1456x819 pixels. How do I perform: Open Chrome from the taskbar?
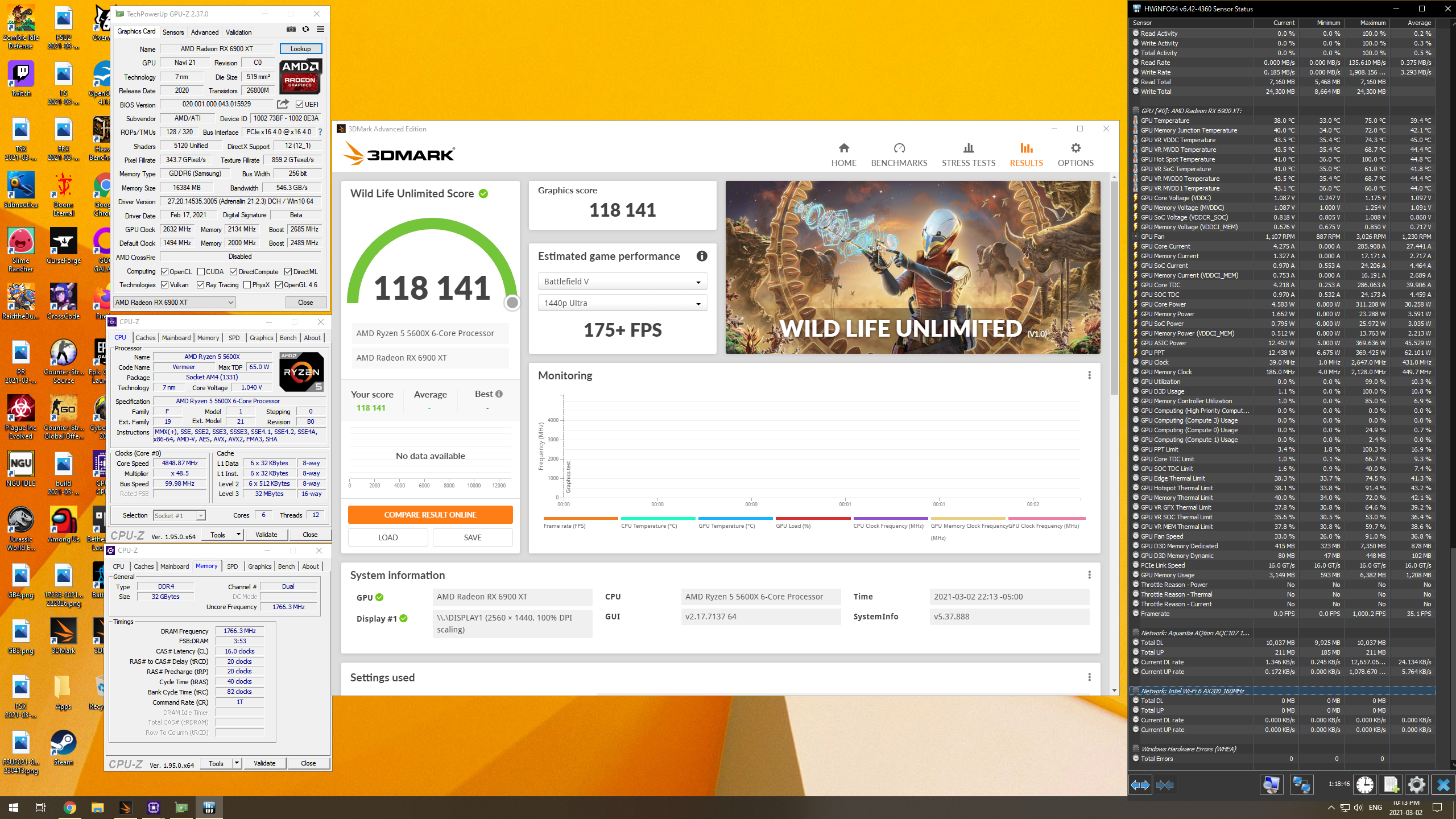[x=69, y=808]
